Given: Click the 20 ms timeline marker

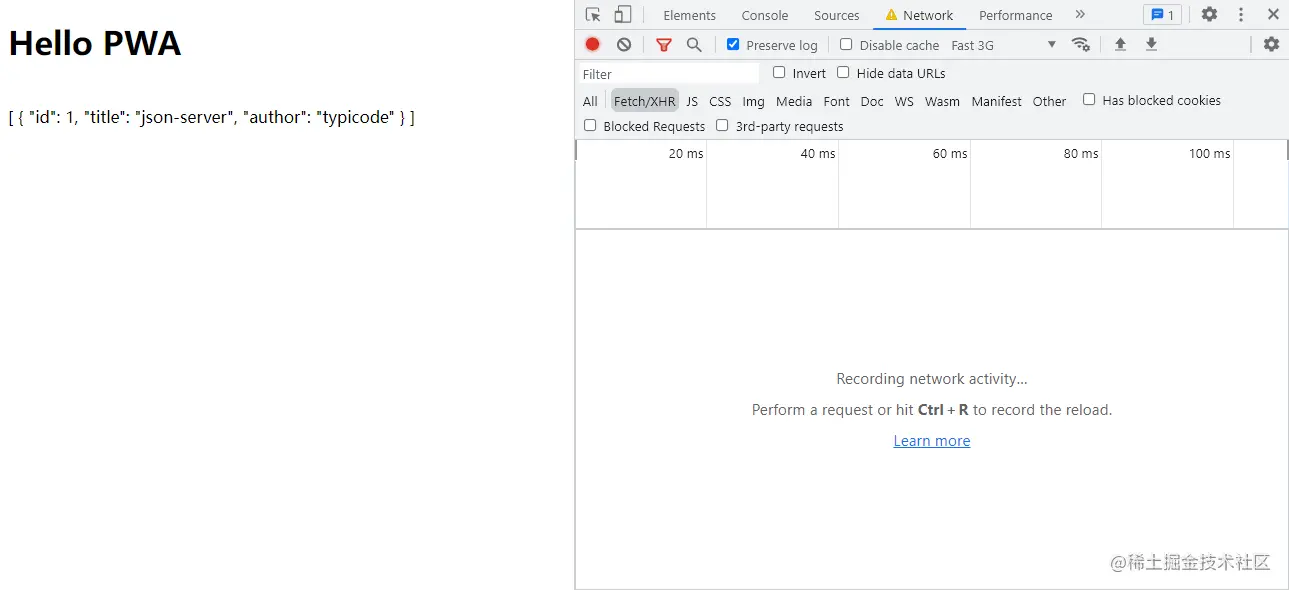Looking at the screenshot, I should click(686, 153).
